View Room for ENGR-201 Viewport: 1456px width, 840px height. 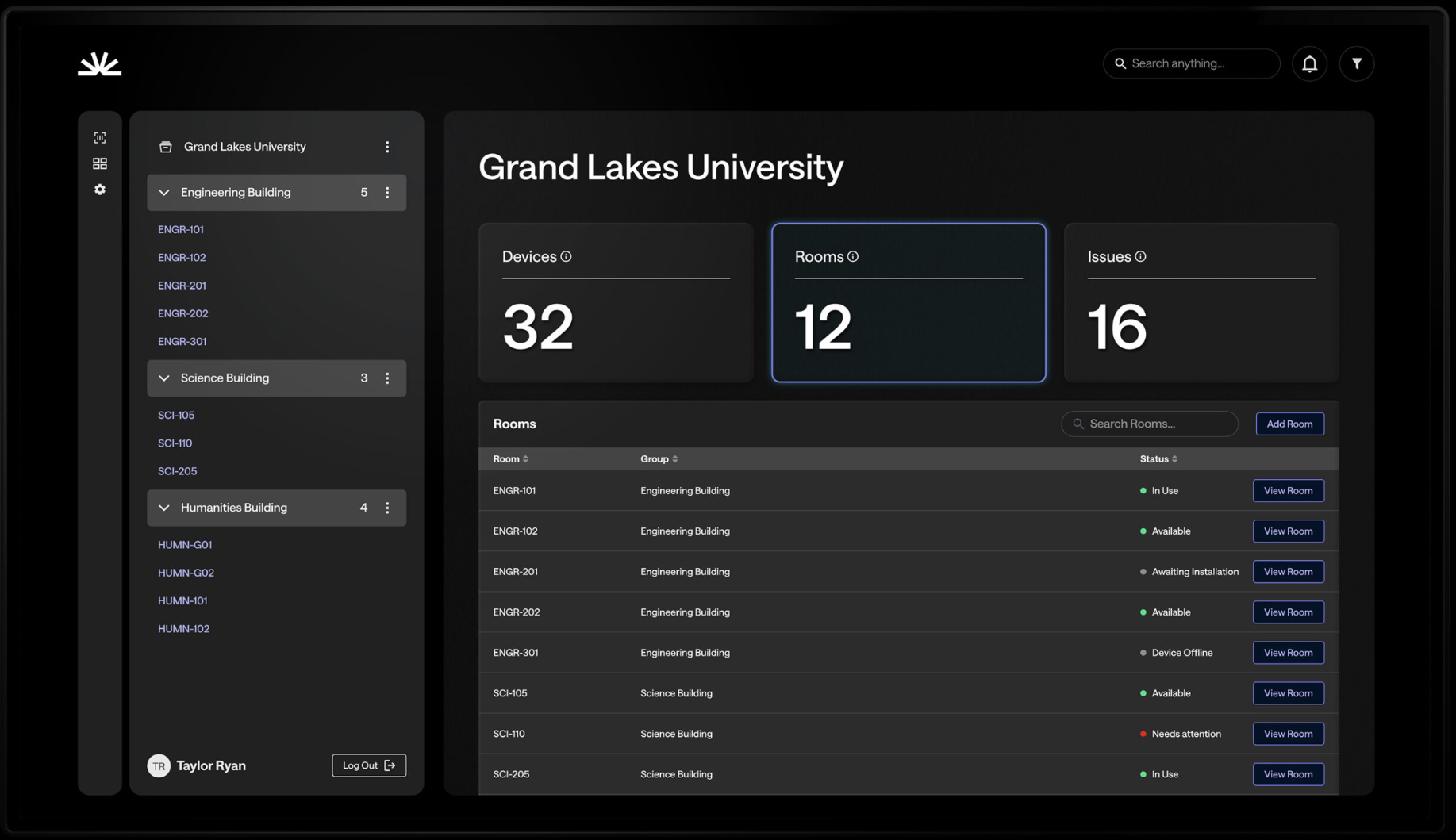click(1289, 572)
